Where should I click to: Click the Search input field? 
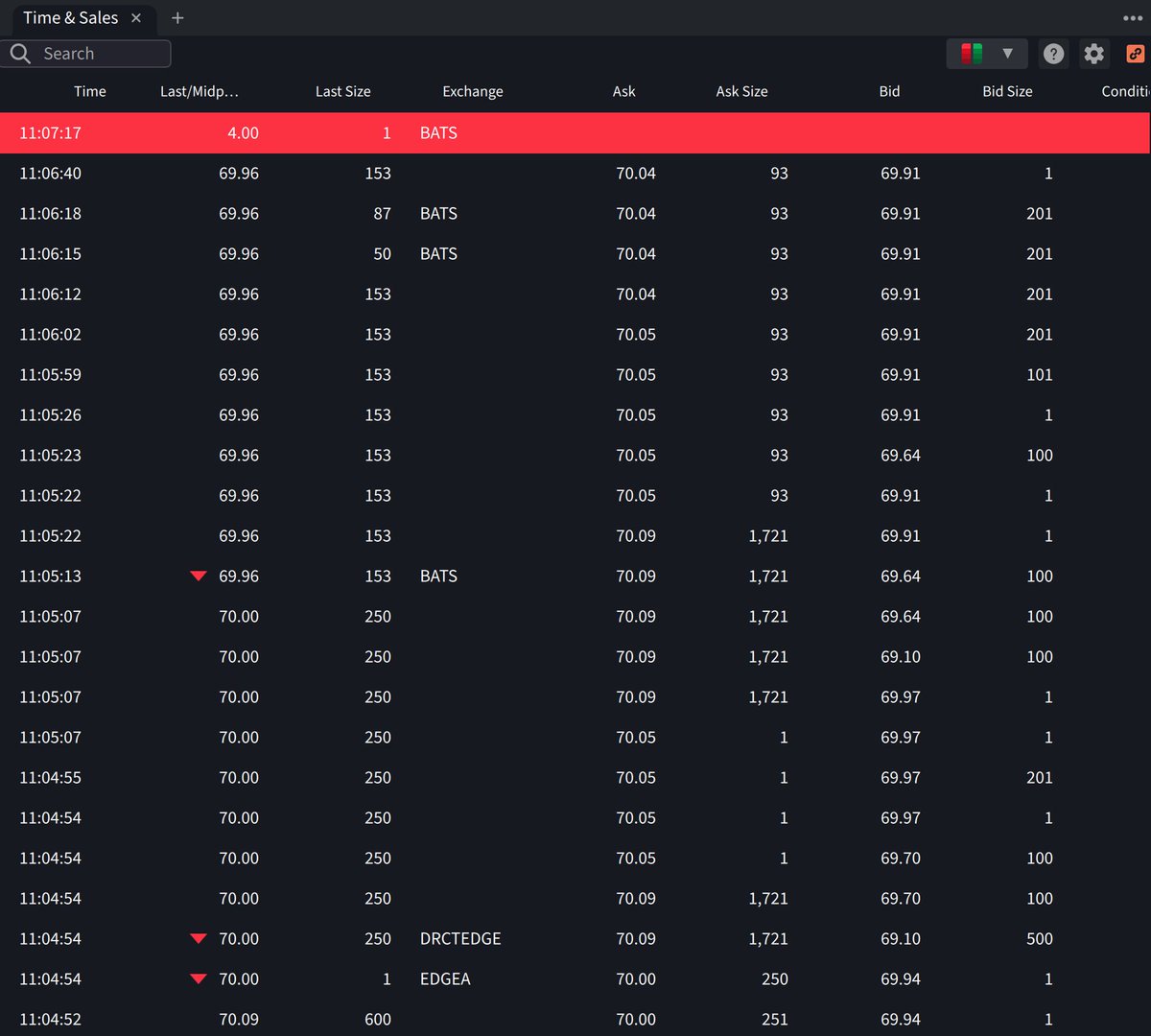86,54
